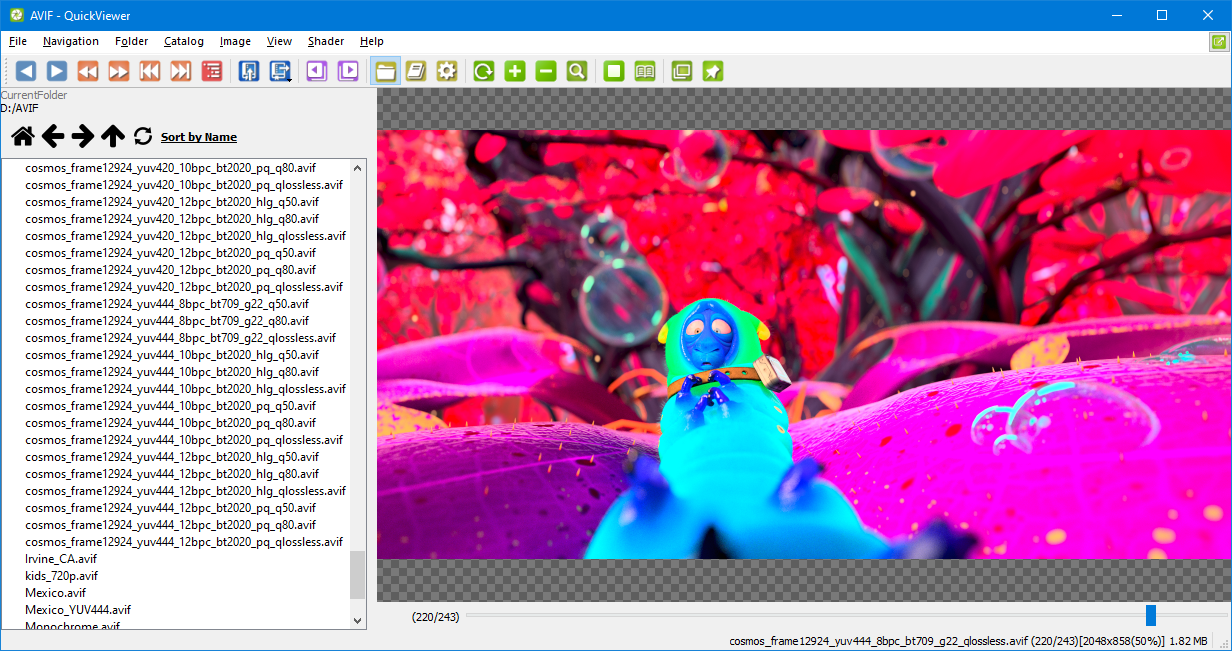The image size is (1232, 651).
Task: Select cosmos_frame12924_yuv444_12bpc_bt2020_pq_qlossless.avif file
Action: [x=184, y=542]
